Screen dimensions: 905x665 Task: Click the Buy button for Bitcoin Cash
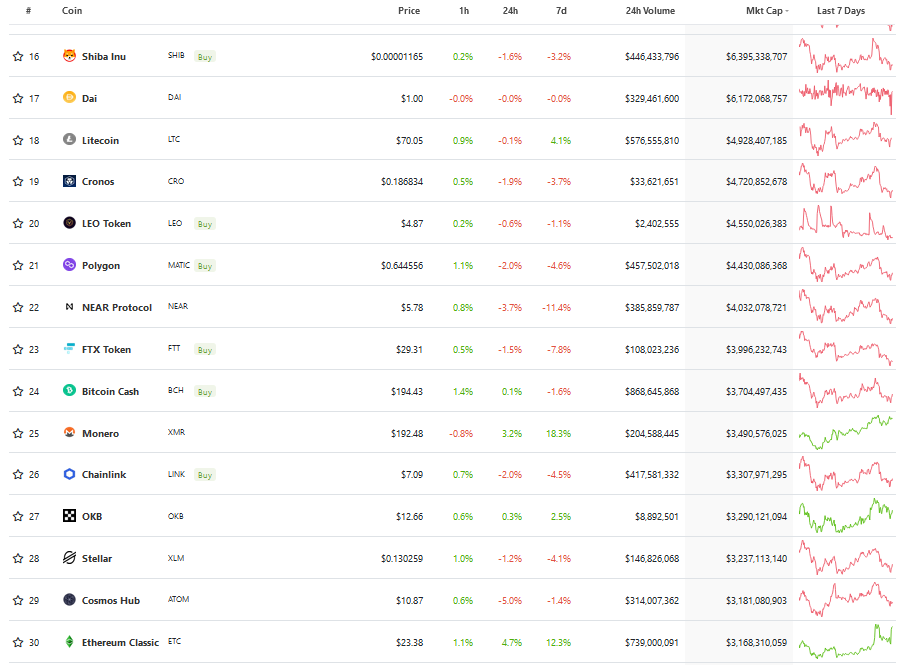tap(205, 391)
